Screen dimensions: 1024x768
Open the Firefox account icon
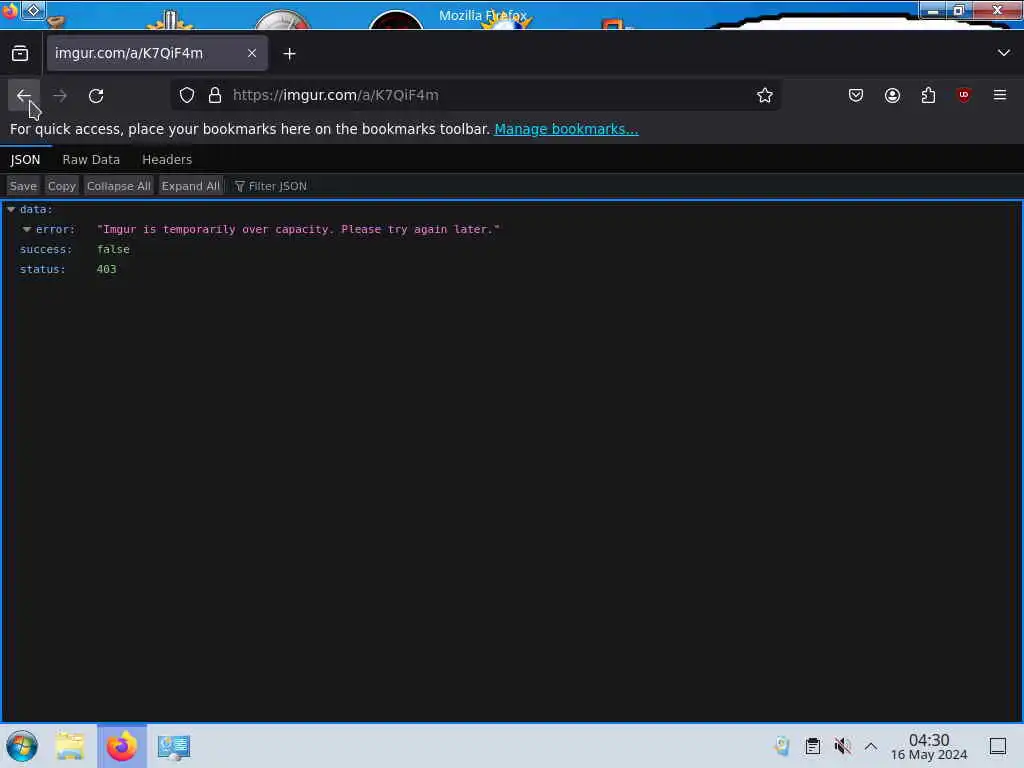(x=892, y=95)
